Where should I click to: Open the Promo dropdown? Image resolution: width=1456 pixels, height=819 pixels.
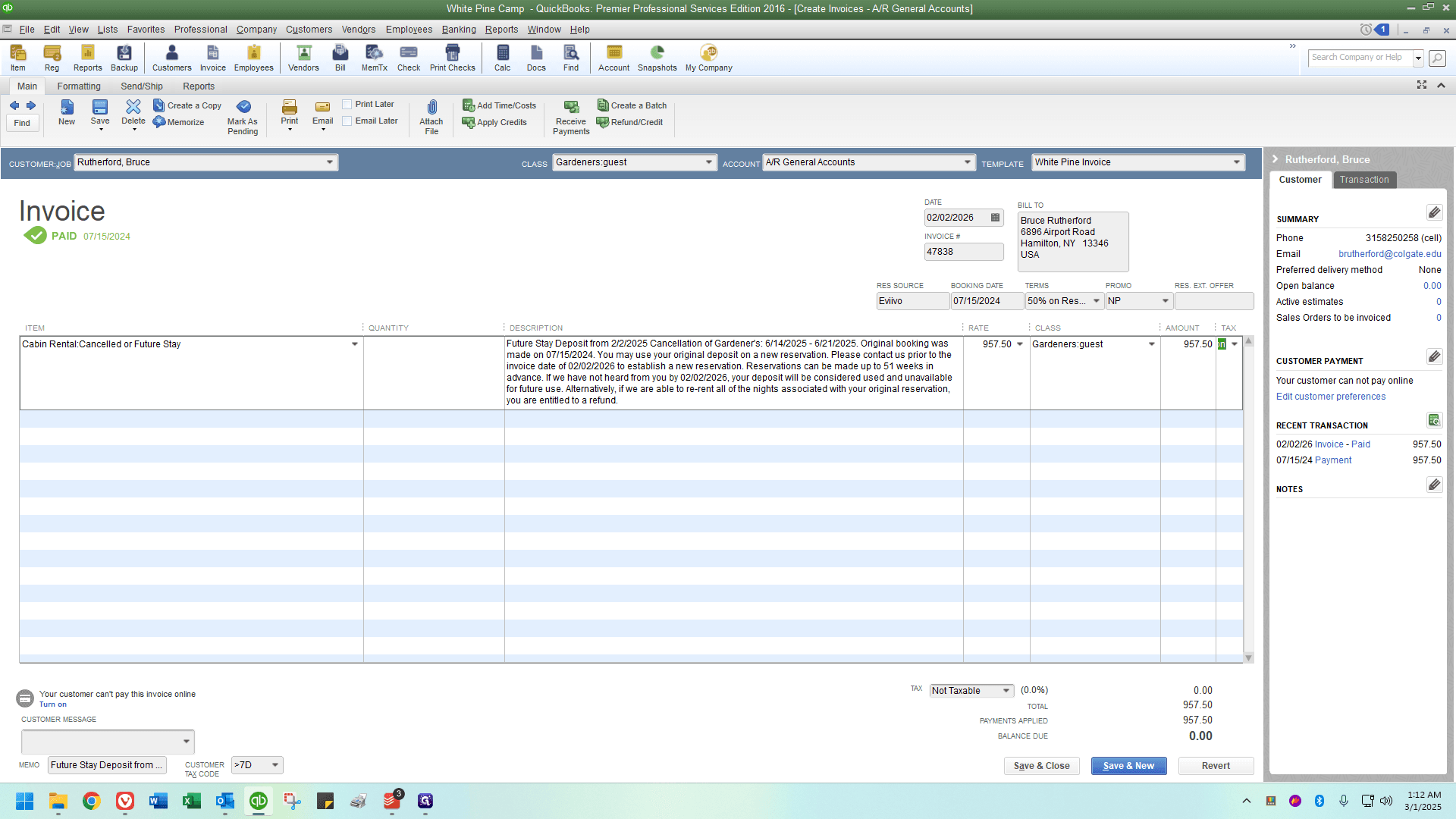(1166, 301)
